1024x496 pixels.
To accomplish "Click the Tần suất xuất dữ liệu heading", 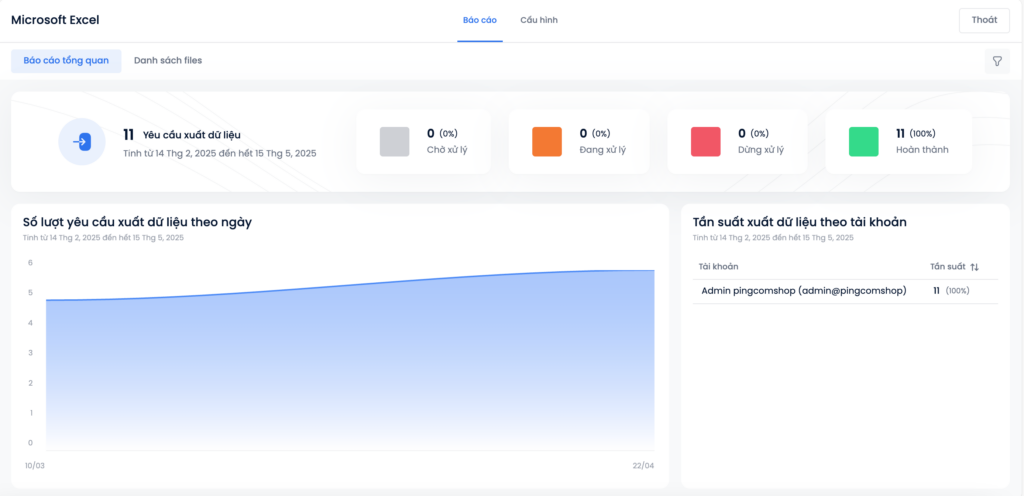I will 799,222.
